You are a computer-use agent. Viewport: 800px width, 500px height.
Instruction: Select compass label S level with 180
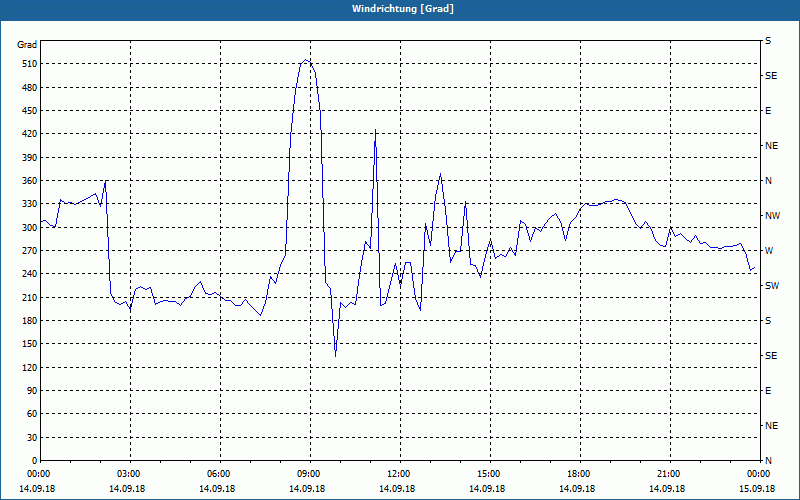pyautogui.click(x=768, y=321)
